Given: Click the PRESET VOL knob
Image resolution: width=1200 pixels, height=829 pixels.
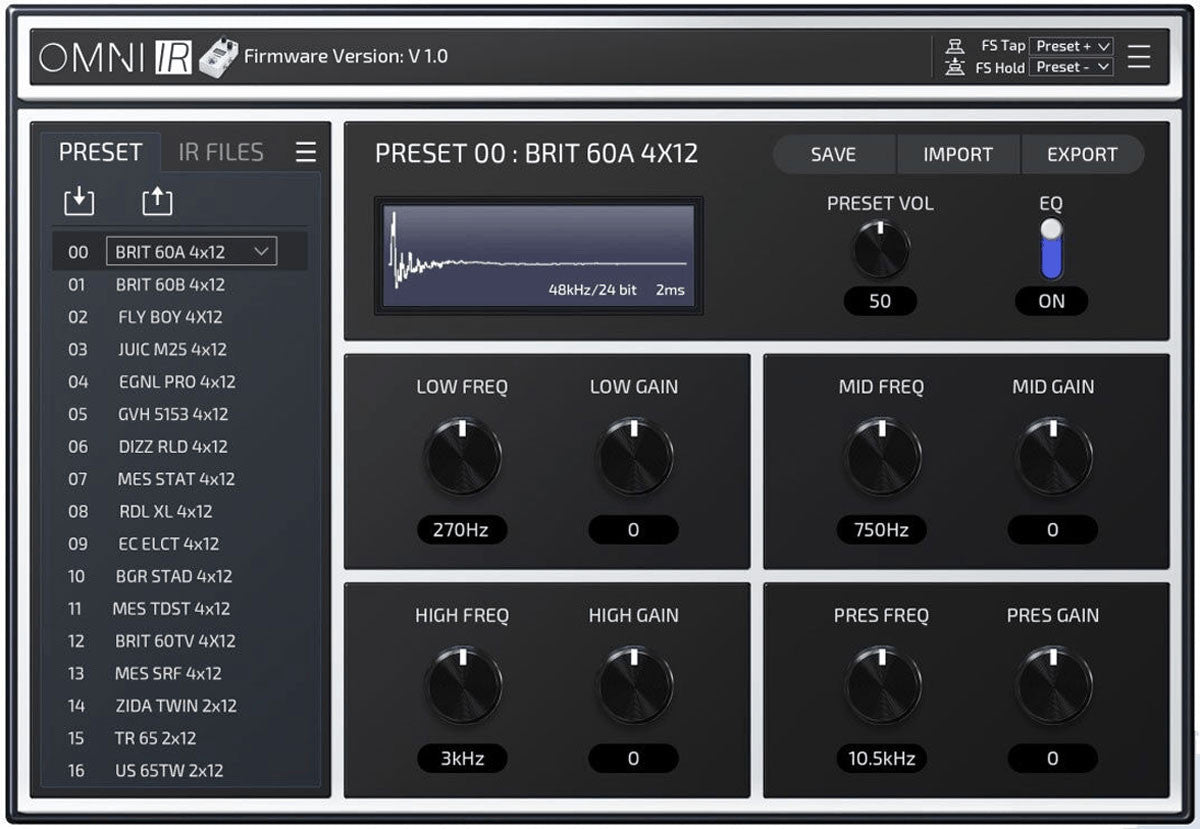Looking at the screenshot, I should (880, 249).
